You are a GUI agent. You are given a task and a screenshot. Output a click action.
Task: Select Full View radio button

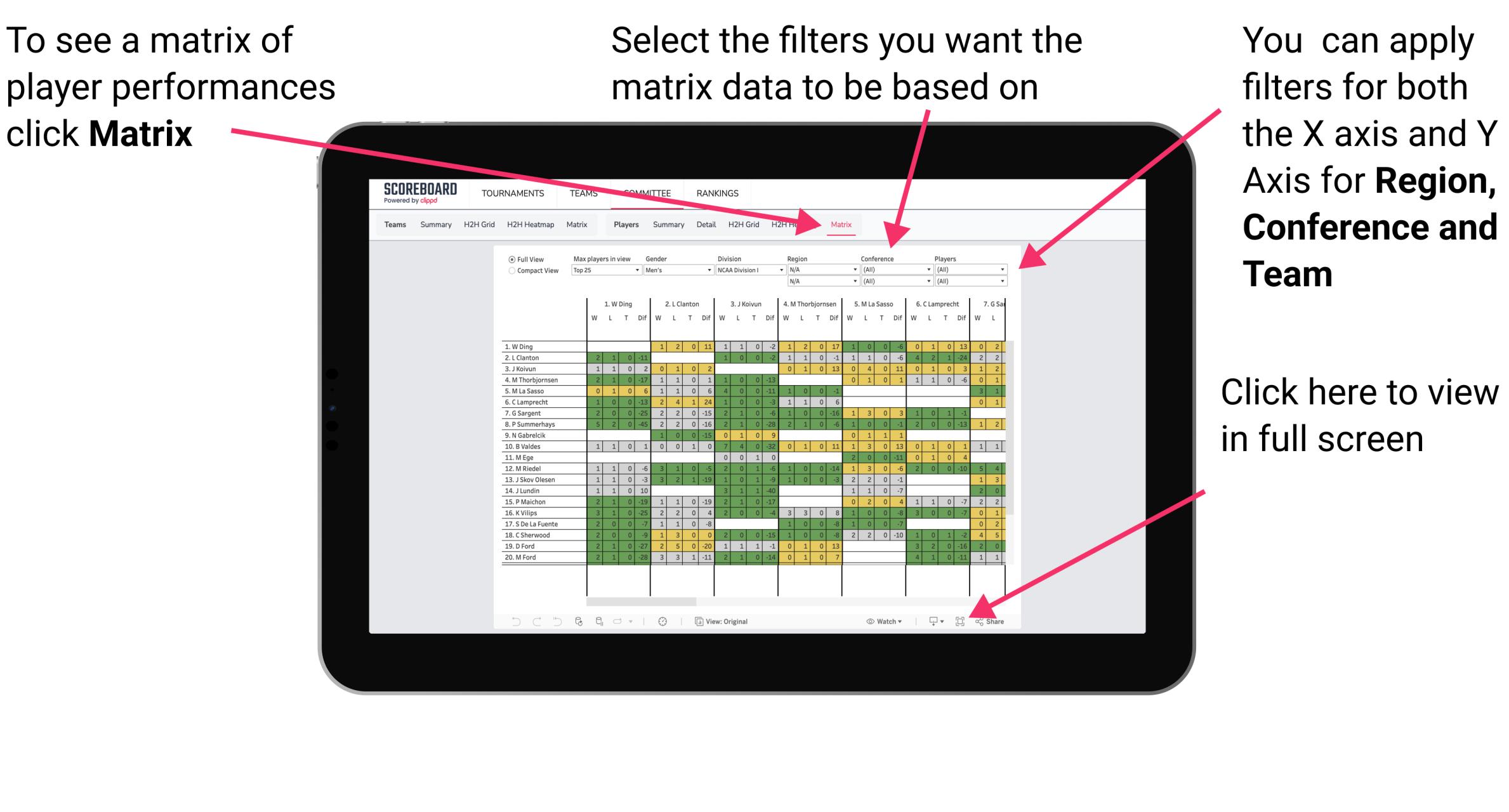tap(511, 258)
